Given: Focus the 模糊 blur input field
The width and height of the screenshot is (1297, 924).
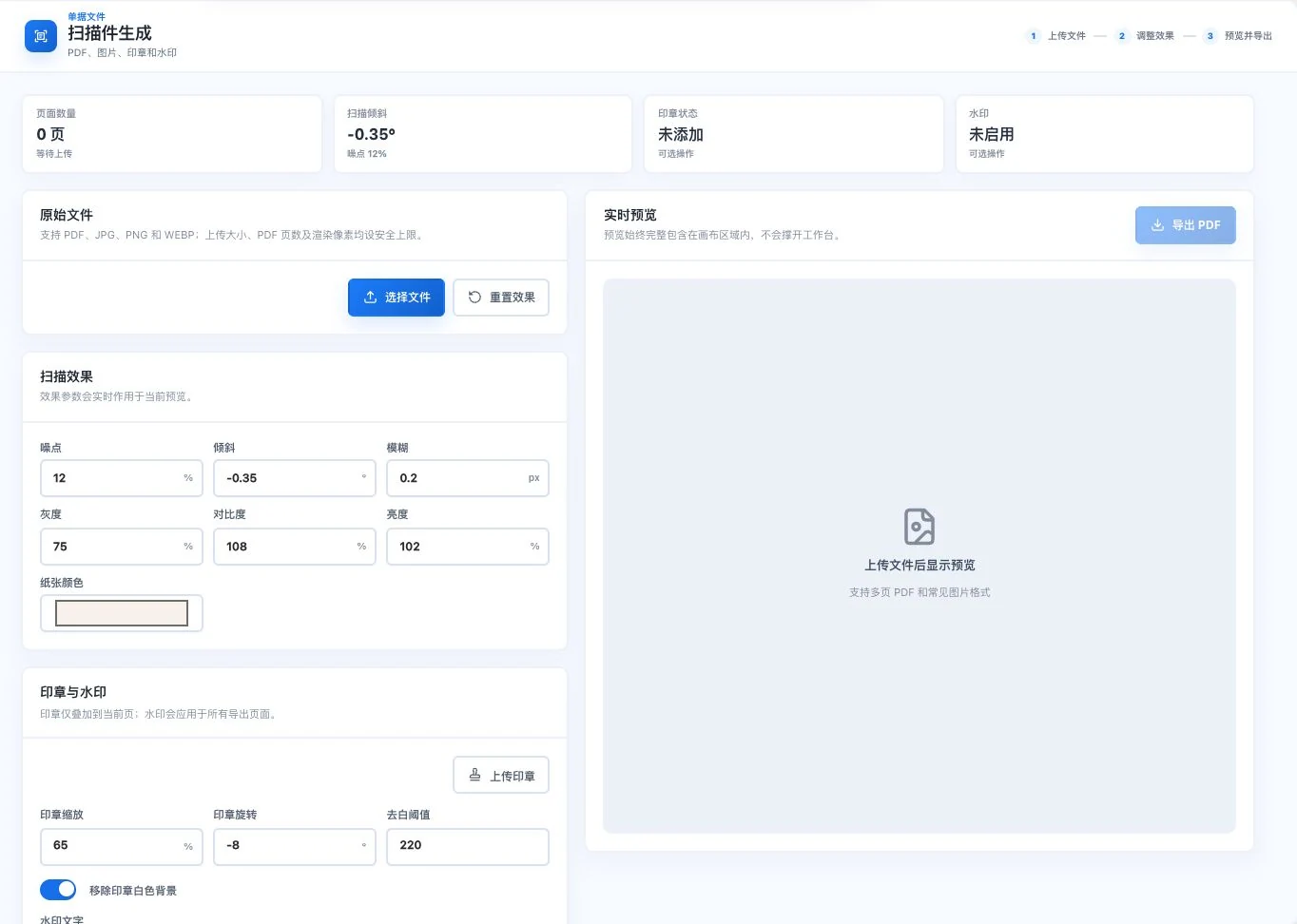Looking at the screenshot, I should [468, 478].
